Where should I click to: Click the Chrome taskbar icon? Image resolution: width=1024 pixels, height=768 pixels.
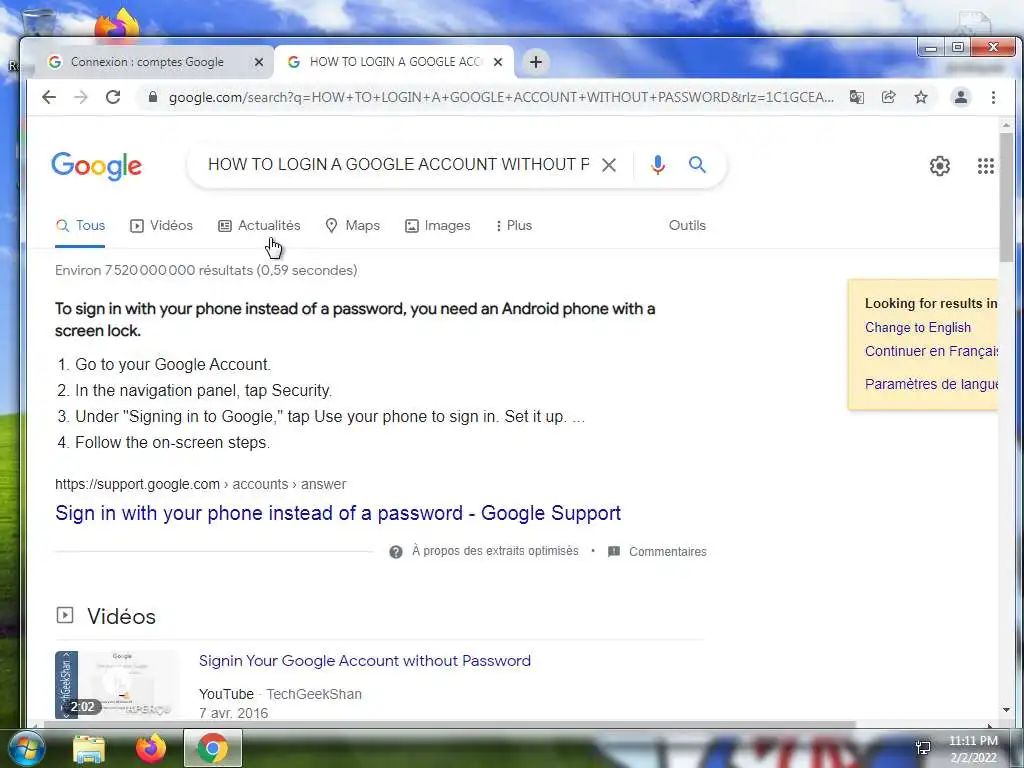pyautogui.click(x=212, y=748)
